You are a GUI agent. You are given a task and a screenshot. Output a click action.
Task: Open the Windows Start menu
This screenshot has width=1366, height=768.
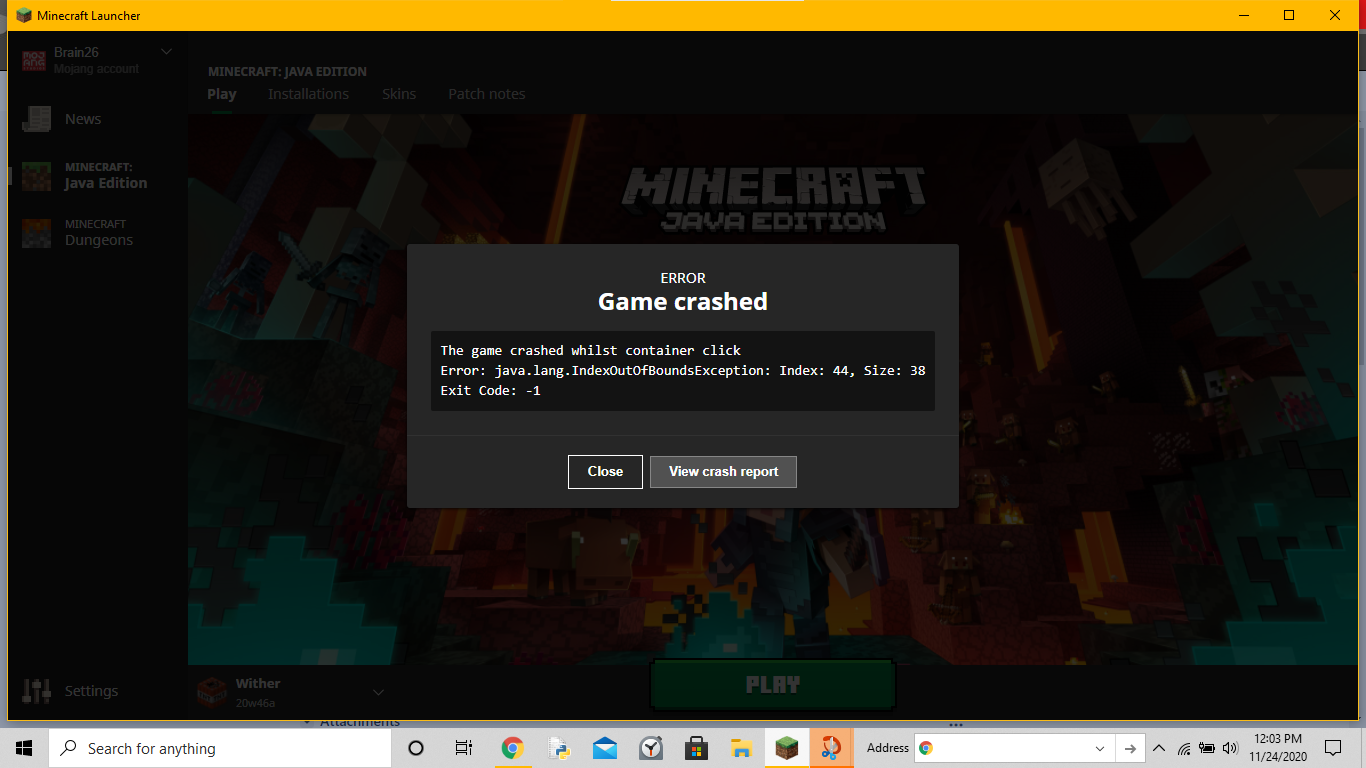tap(24, 748)
